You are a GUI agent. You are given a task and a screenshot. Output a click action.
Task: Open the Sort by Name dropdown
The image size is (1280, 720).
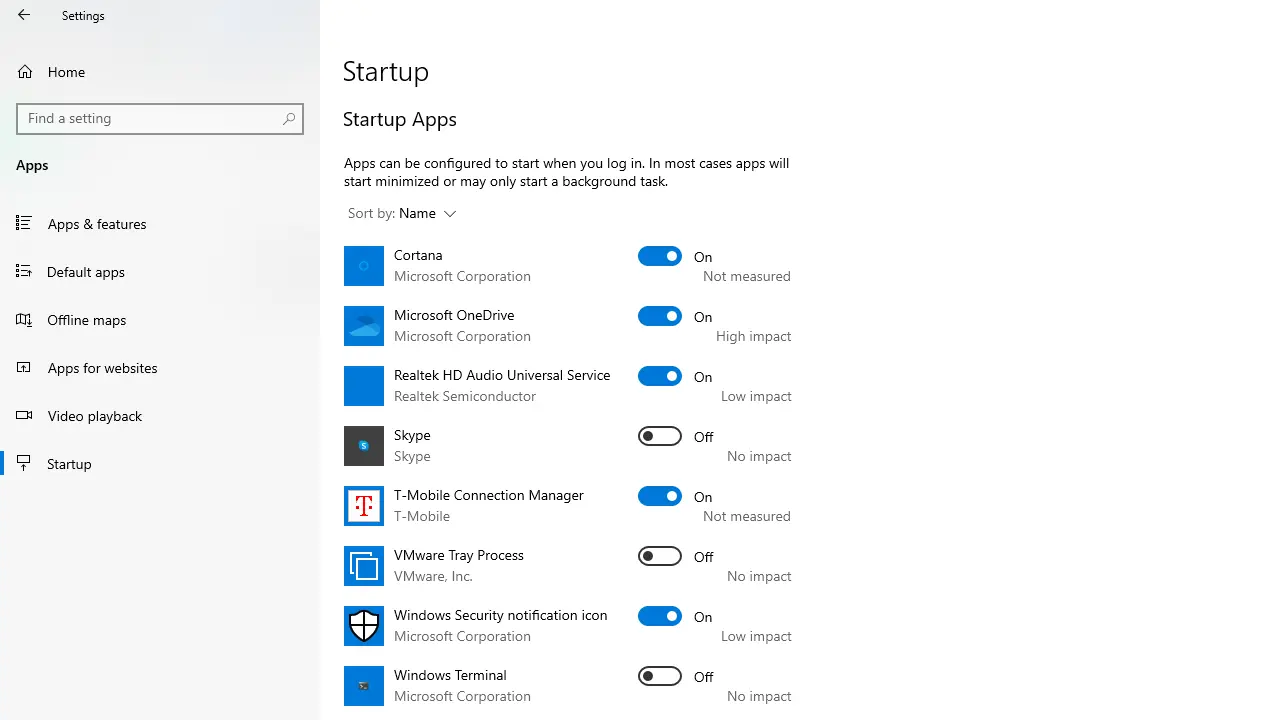(x=402, y=214)
